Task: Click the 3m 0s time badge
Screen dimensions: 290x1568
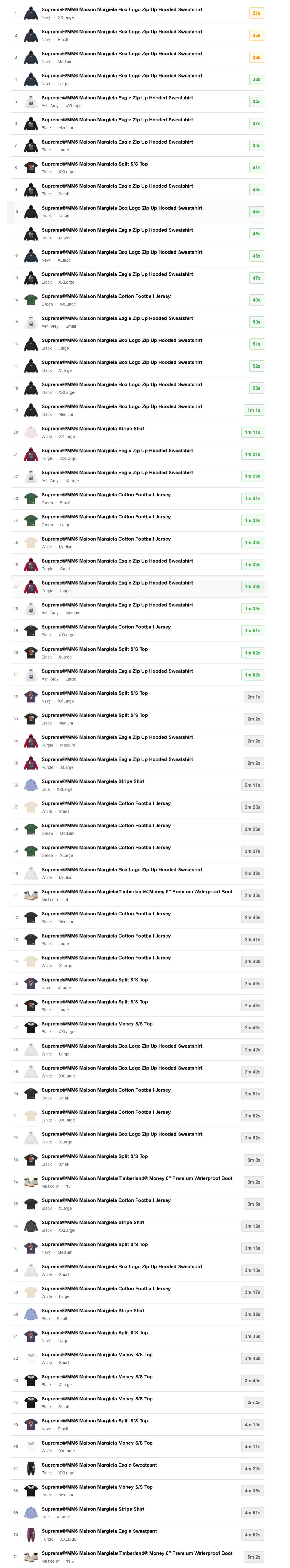Action: point(253,1160)
